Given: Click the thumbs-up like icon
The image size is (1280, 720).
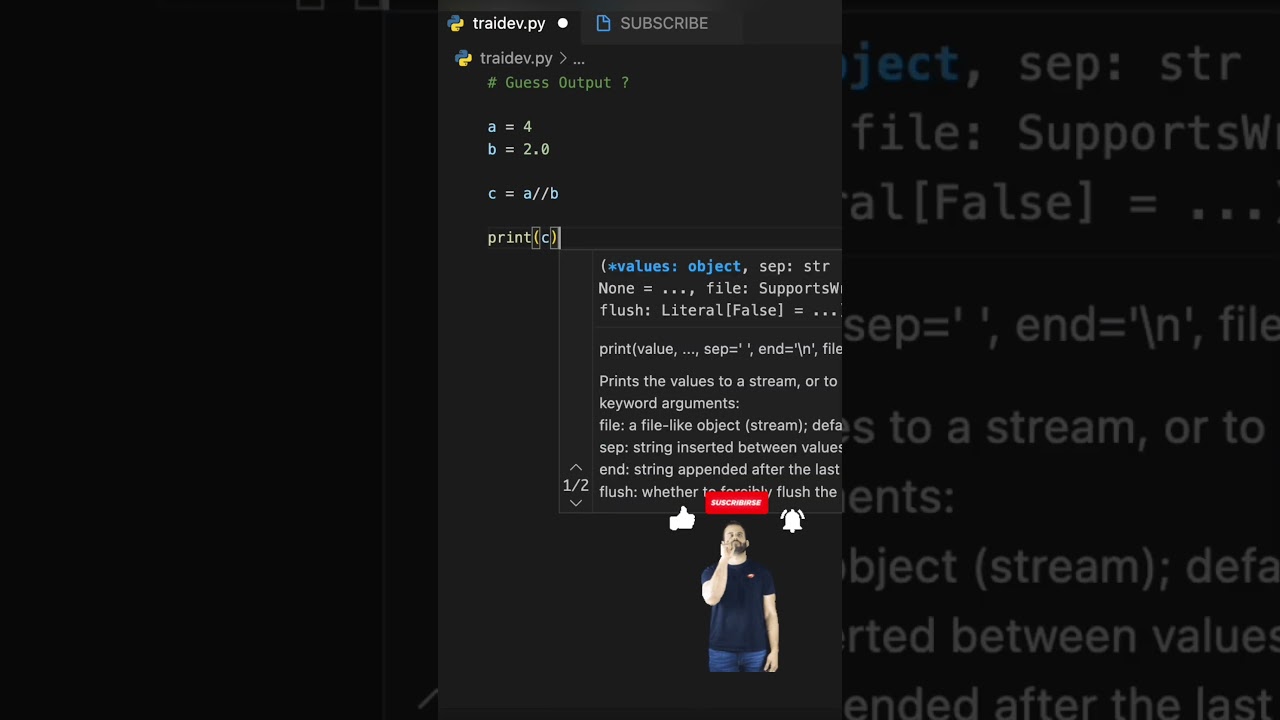Looking at the screenshot, I should pos(682,518).
